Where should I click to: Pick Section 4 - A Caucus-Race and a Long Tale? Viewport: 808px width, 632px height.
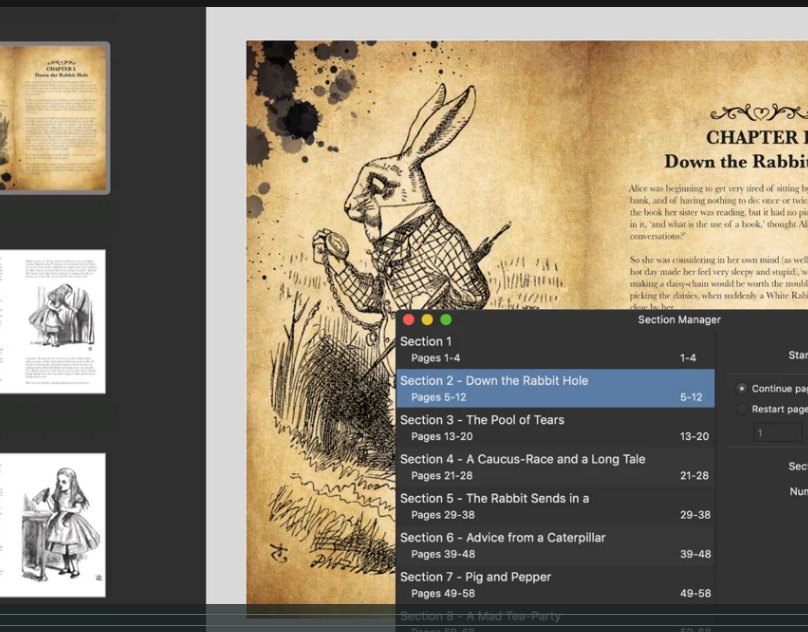(555, 467)
